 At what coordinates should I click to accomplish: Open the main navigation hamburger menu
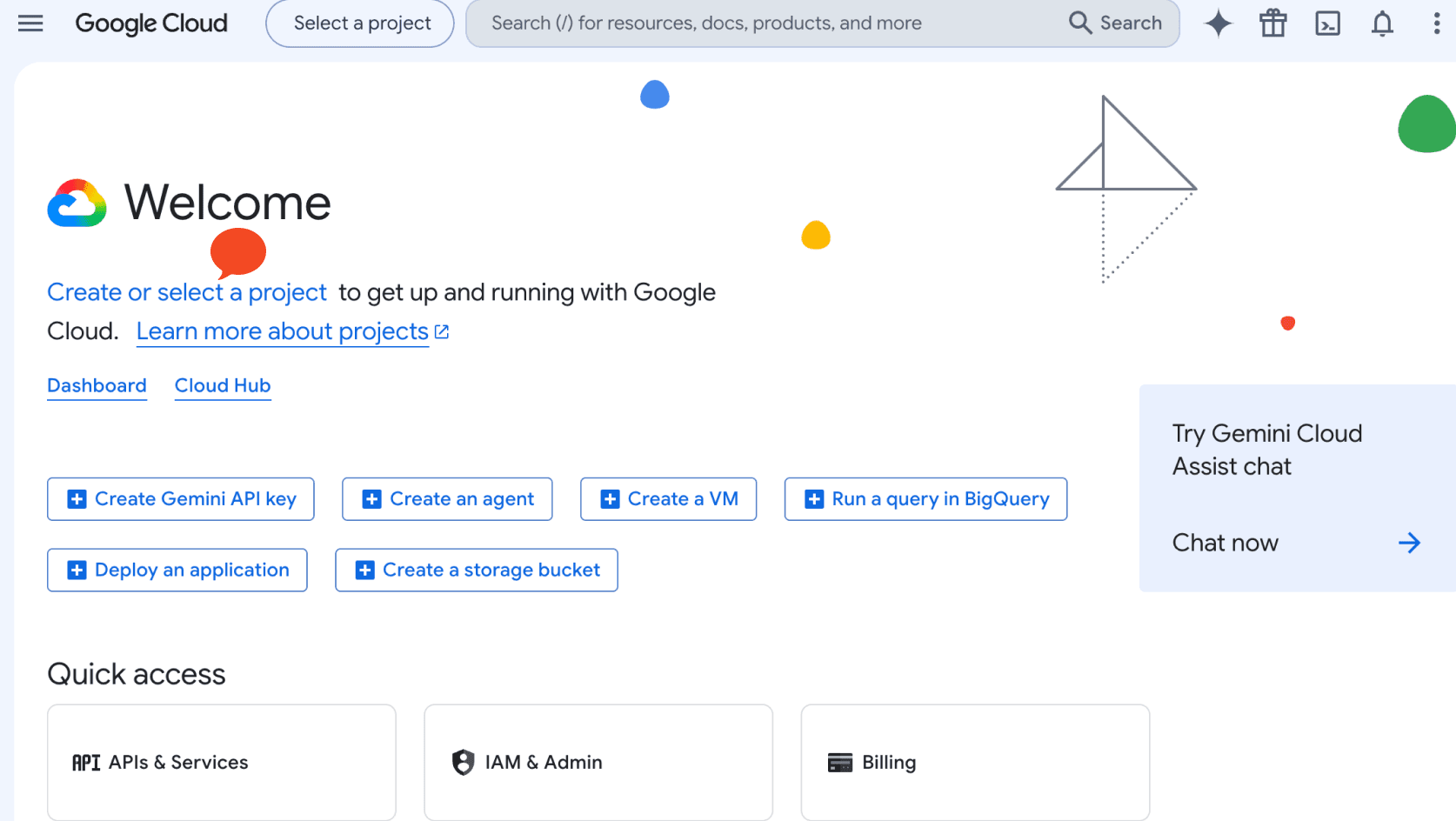point(30,23)
